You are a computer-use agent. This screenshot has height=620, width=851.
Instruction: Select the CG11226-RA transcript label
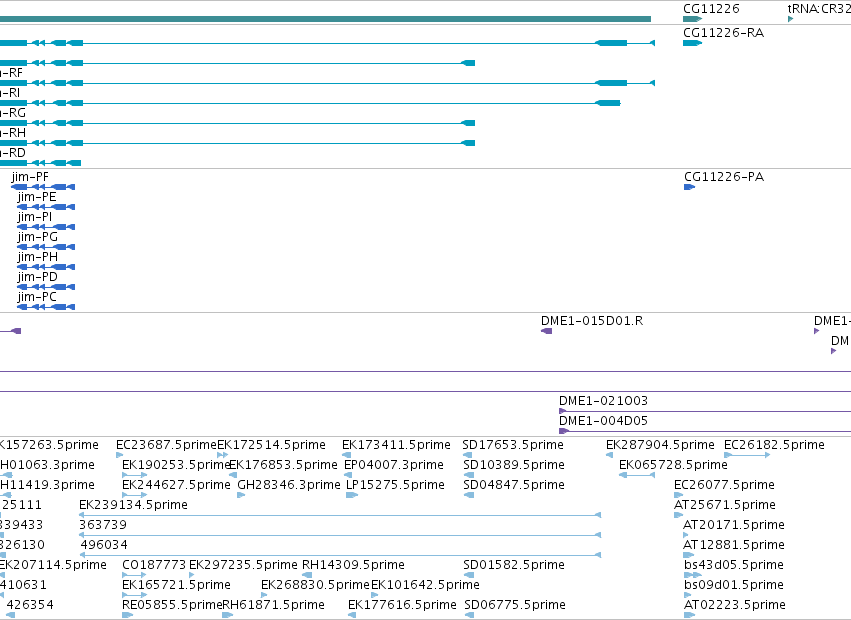(723, 33)
